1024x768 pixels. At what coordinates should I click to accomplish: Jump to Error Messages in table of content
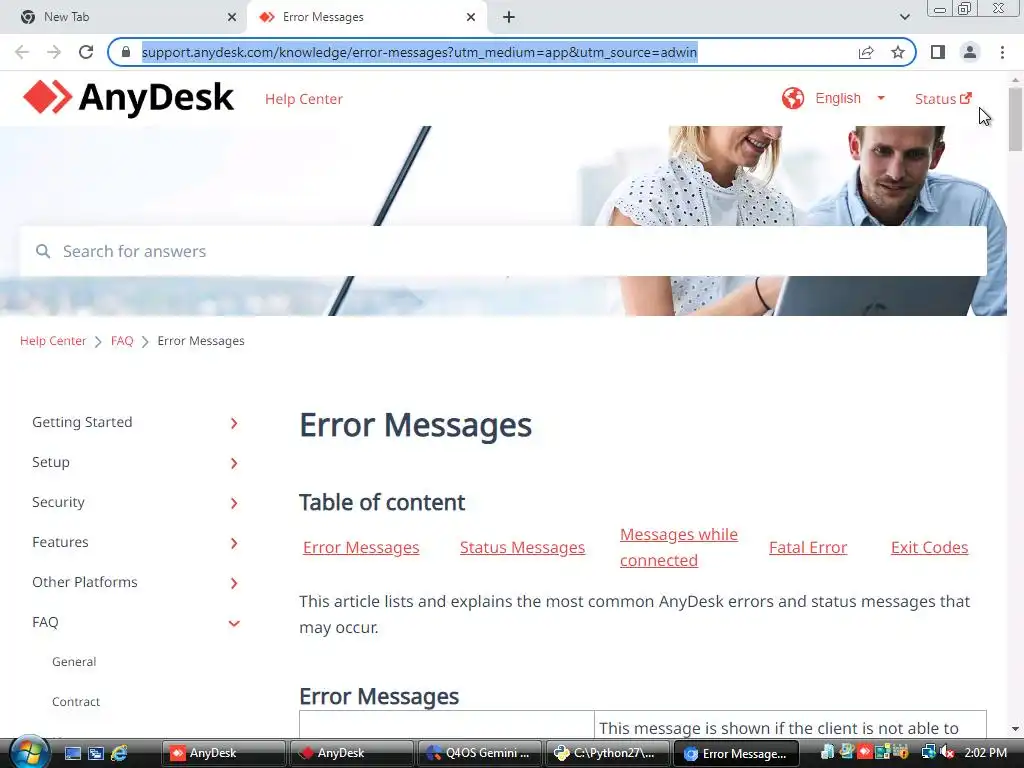(361, 547)
